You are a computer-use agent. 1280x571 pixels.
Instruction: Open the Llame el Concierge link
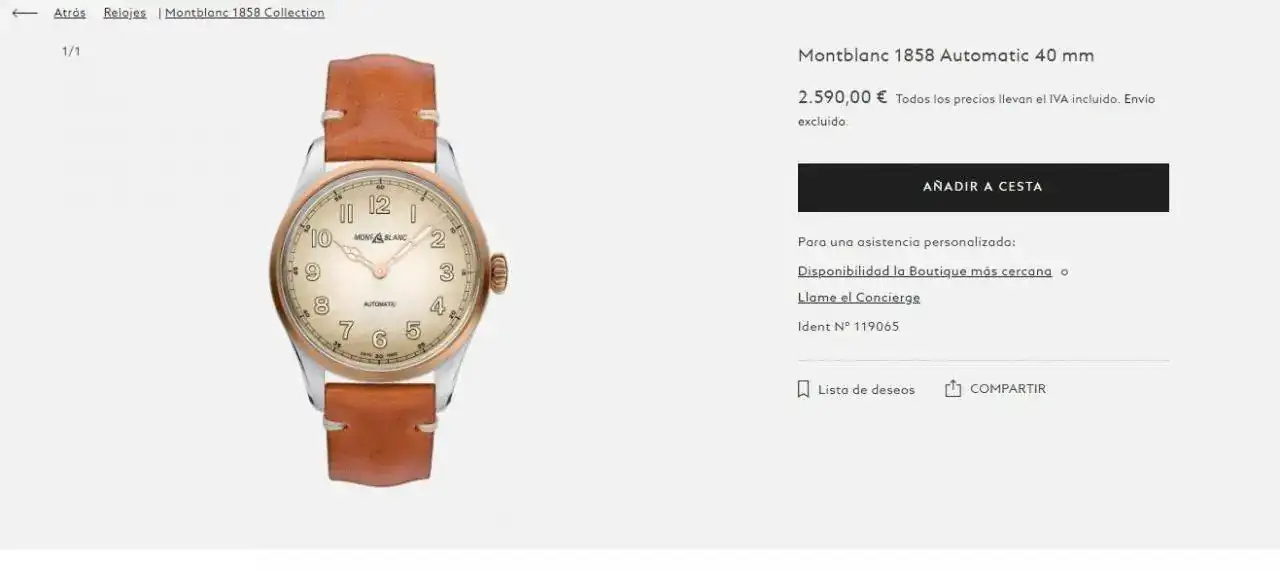859,297
